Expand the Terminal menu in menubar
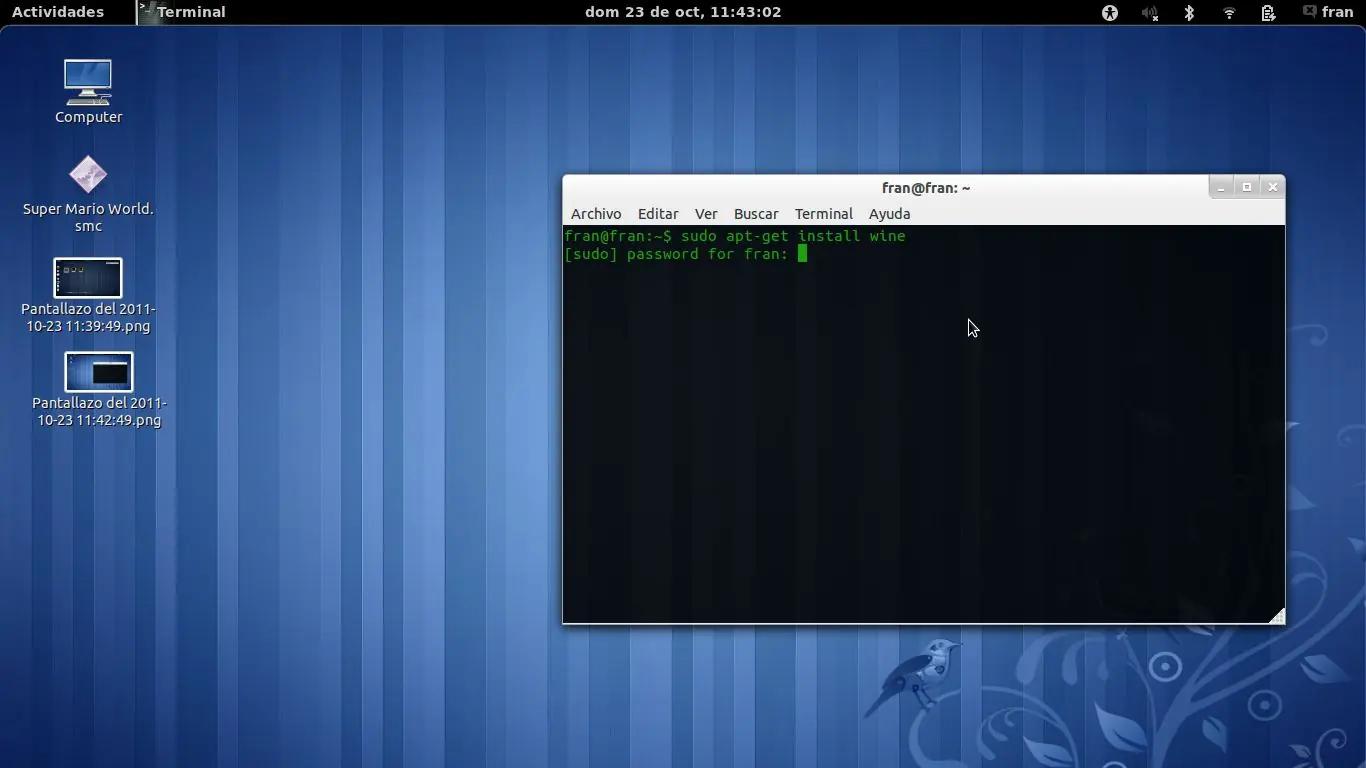This screenshot has width=1366, height=768. click(x=824, y=214)
